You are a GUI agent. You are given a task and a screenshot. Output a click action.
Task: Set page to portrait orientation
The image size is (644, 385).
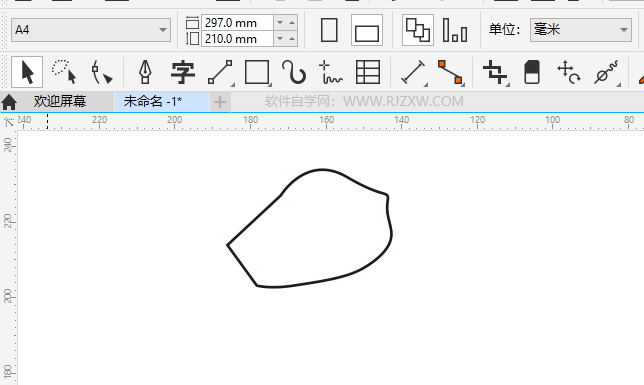(329, 30)
